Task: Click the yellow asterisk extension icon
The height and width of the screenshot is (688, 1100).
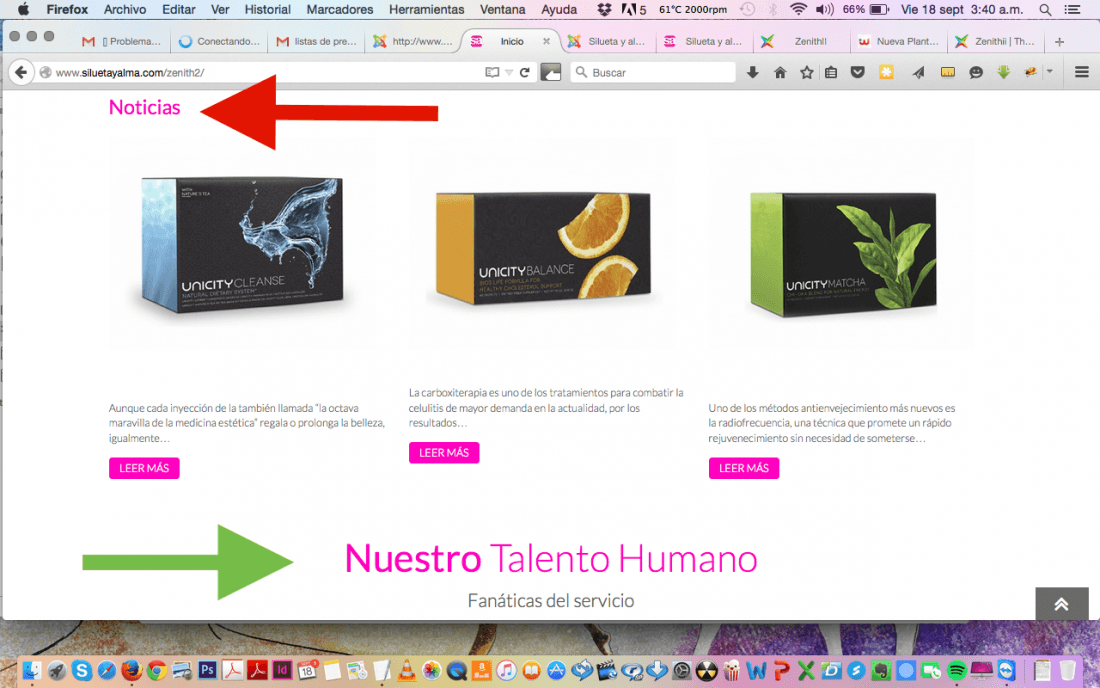Action: point(886,72)
